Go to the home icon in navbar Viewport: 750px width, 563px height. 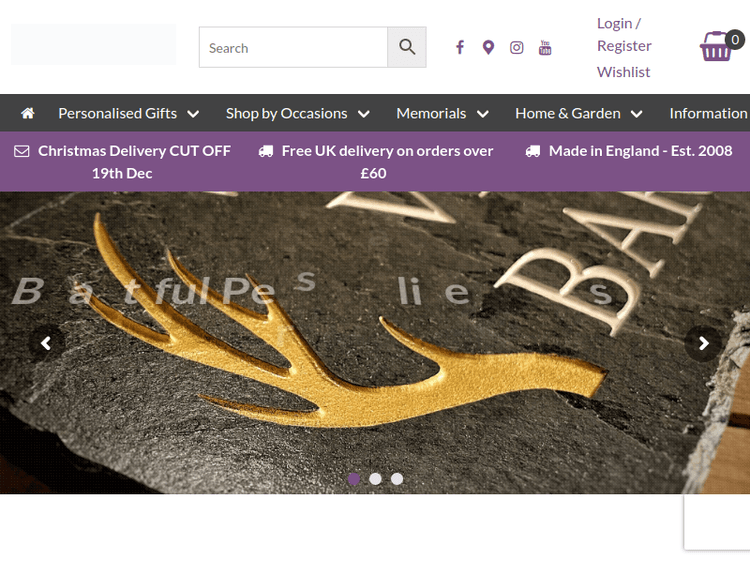point(28,113)
